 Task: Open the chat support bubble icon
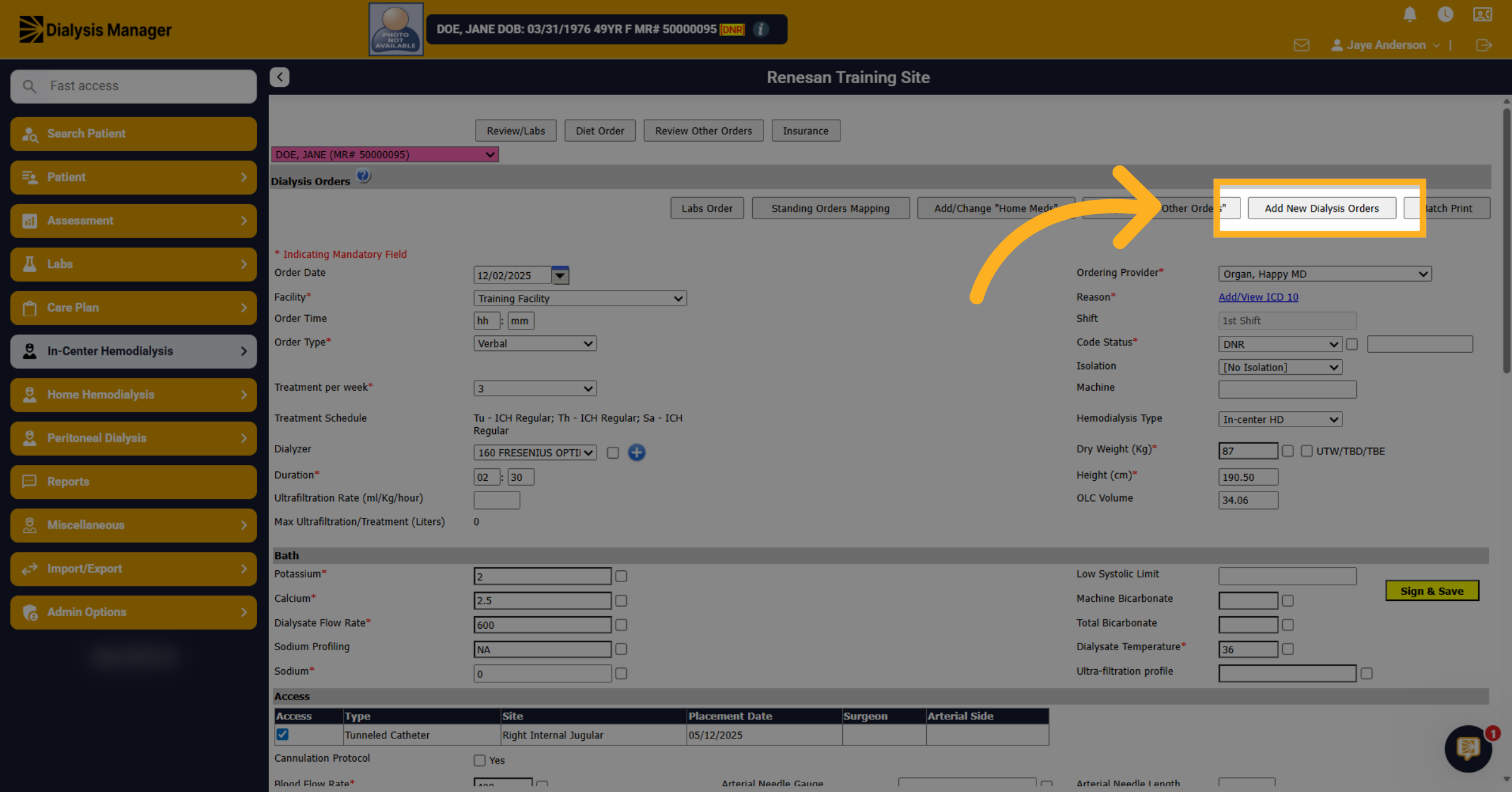coord(1468,749)
